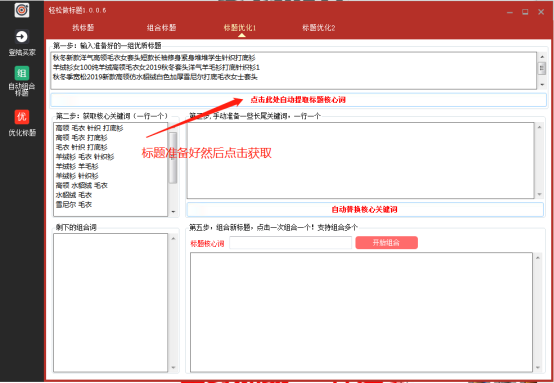Click the 登陆买家 sidebar label

22,53
